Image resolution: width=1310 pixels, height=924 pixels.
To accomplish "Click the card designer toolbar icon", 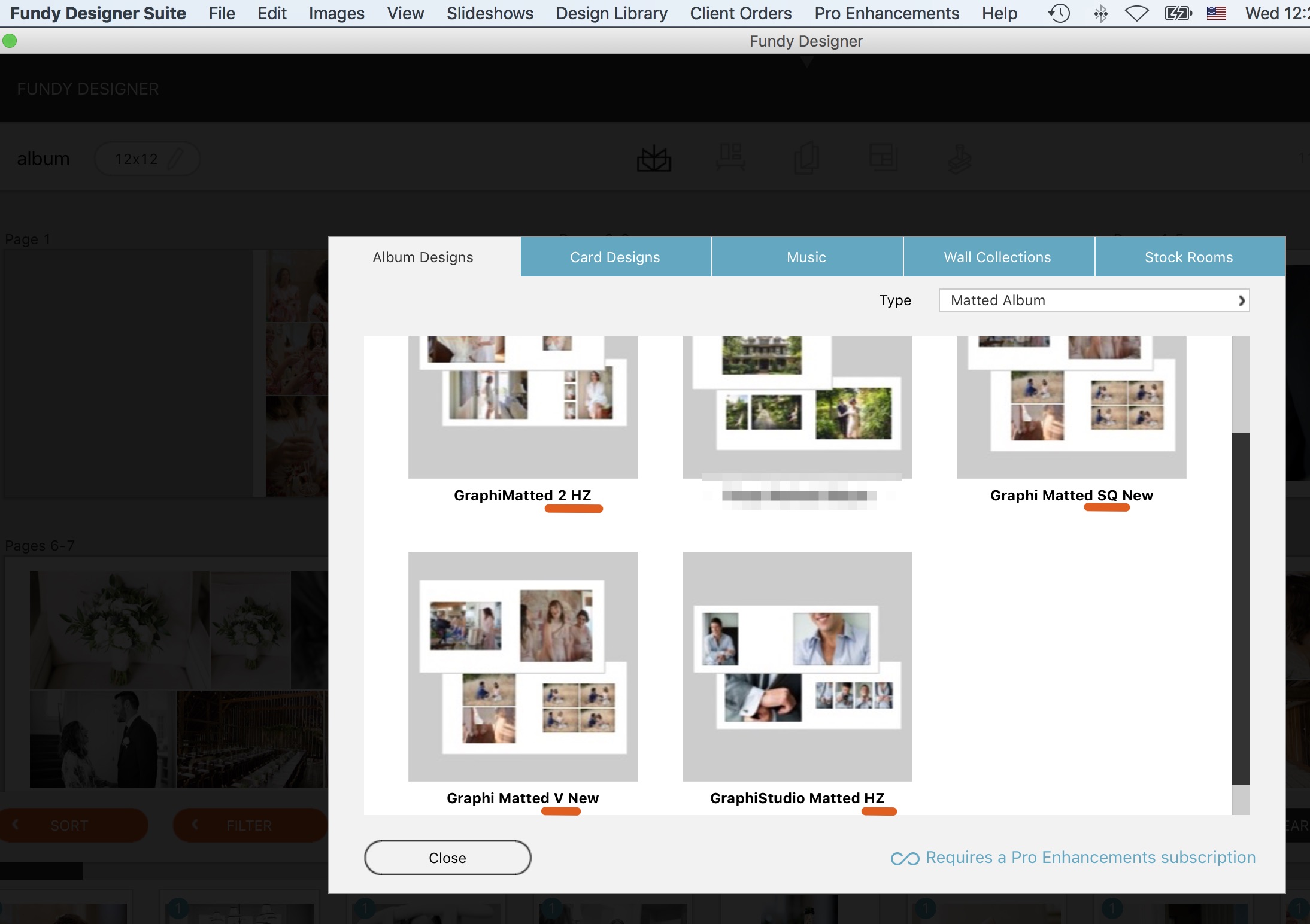I will click(806, 158).
